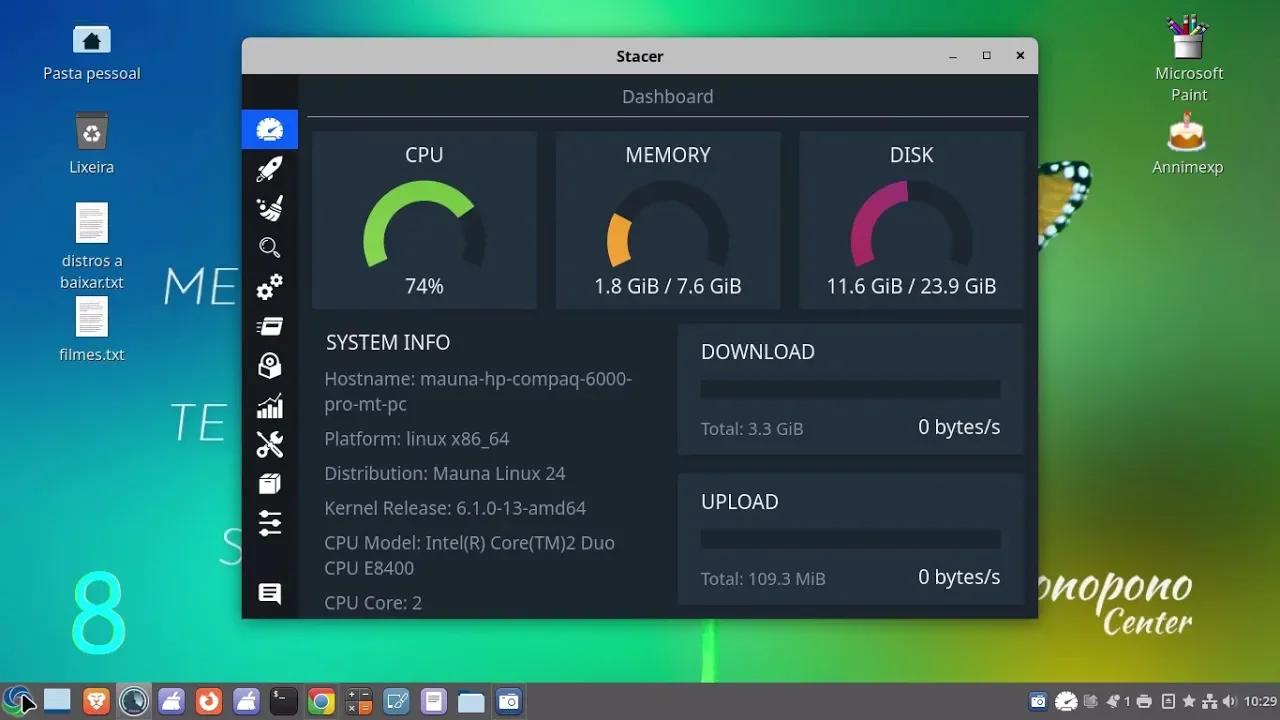
Task: Toggle the volume speaker icon in tray
Action: click(1230, 701)
